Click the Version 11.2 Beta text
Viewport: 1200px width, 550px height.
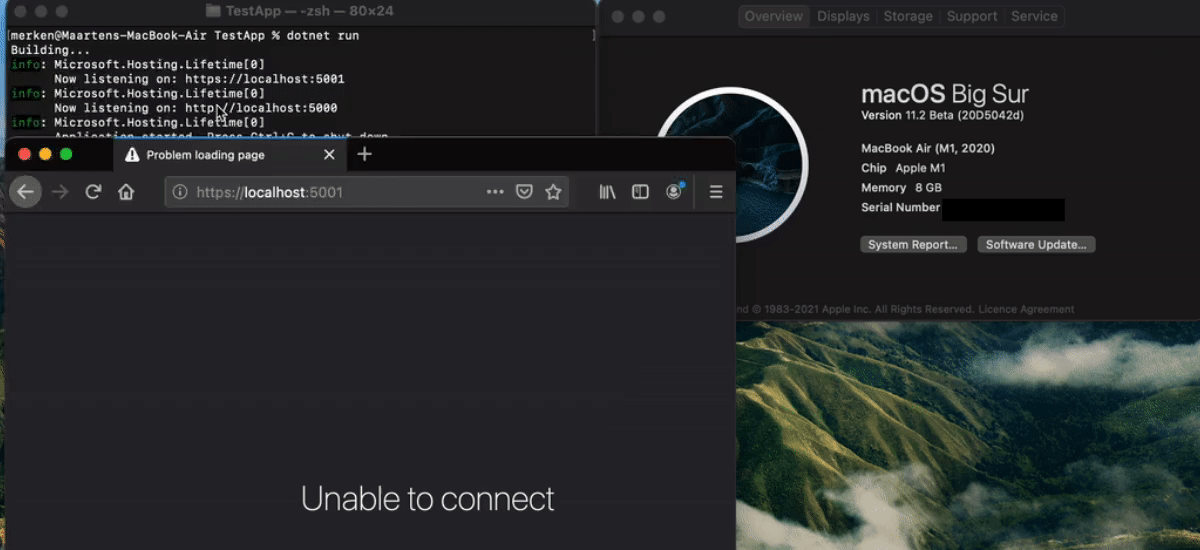(942, 115)
